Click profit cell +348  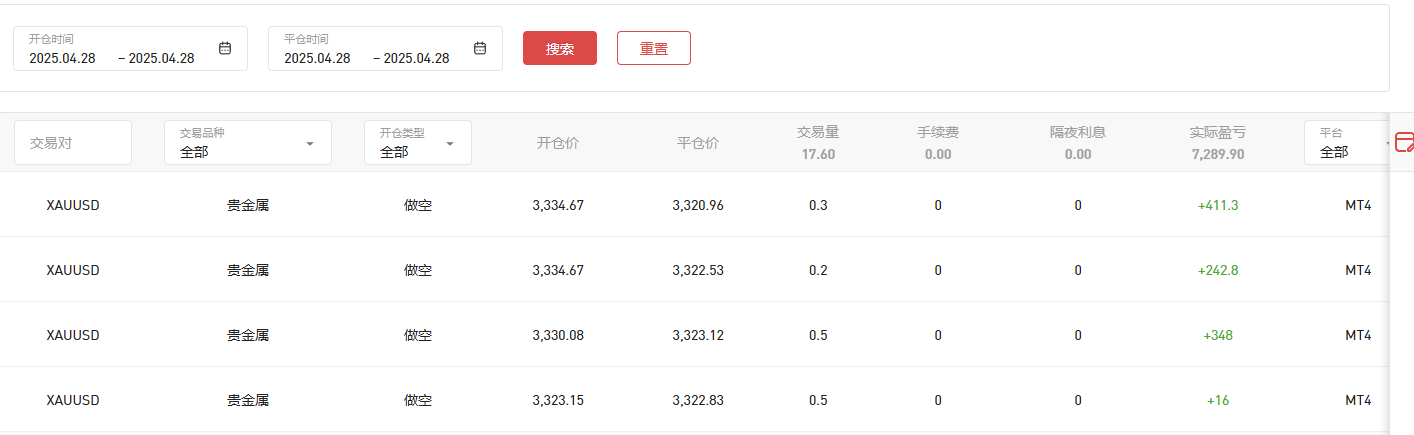(1218, 335)
